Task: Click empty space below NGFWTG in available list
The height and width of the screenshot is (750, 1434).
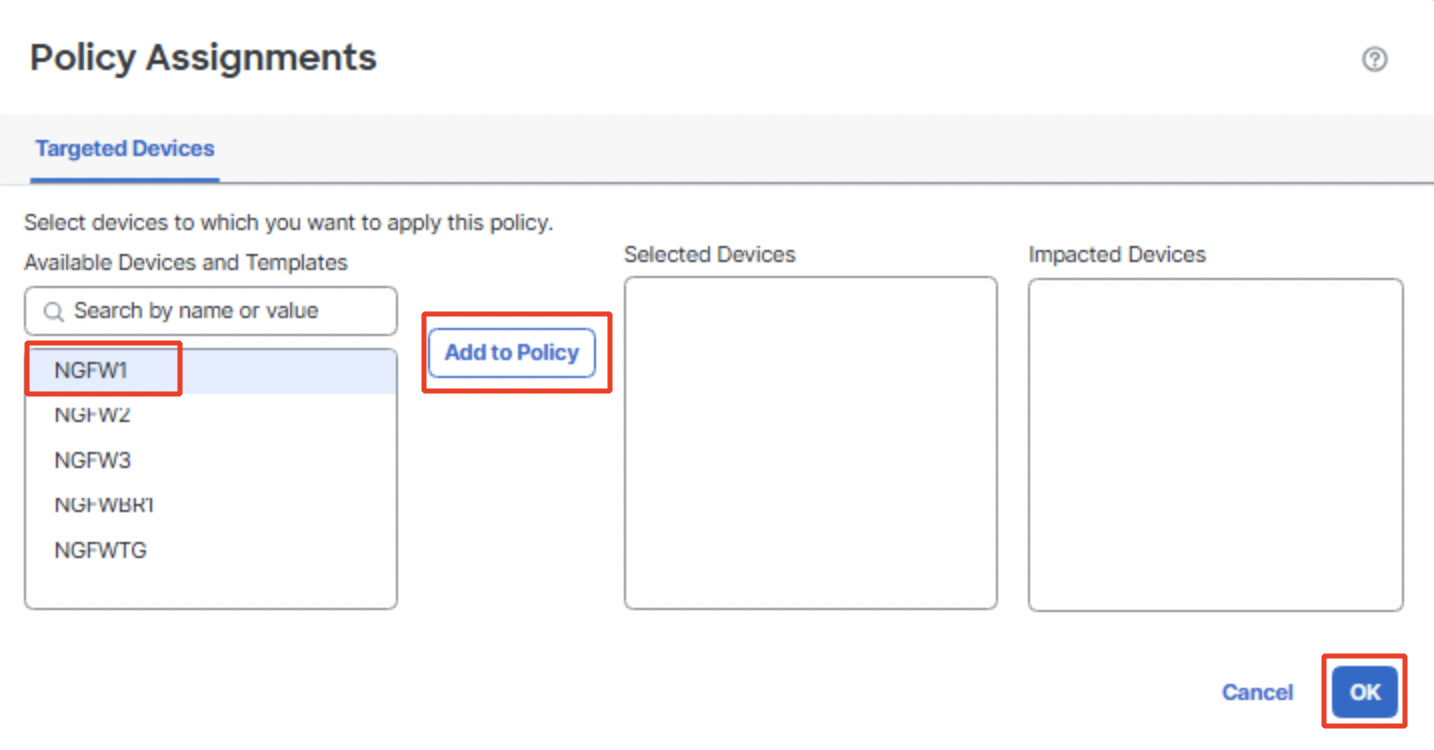Action: click(210, 586)
